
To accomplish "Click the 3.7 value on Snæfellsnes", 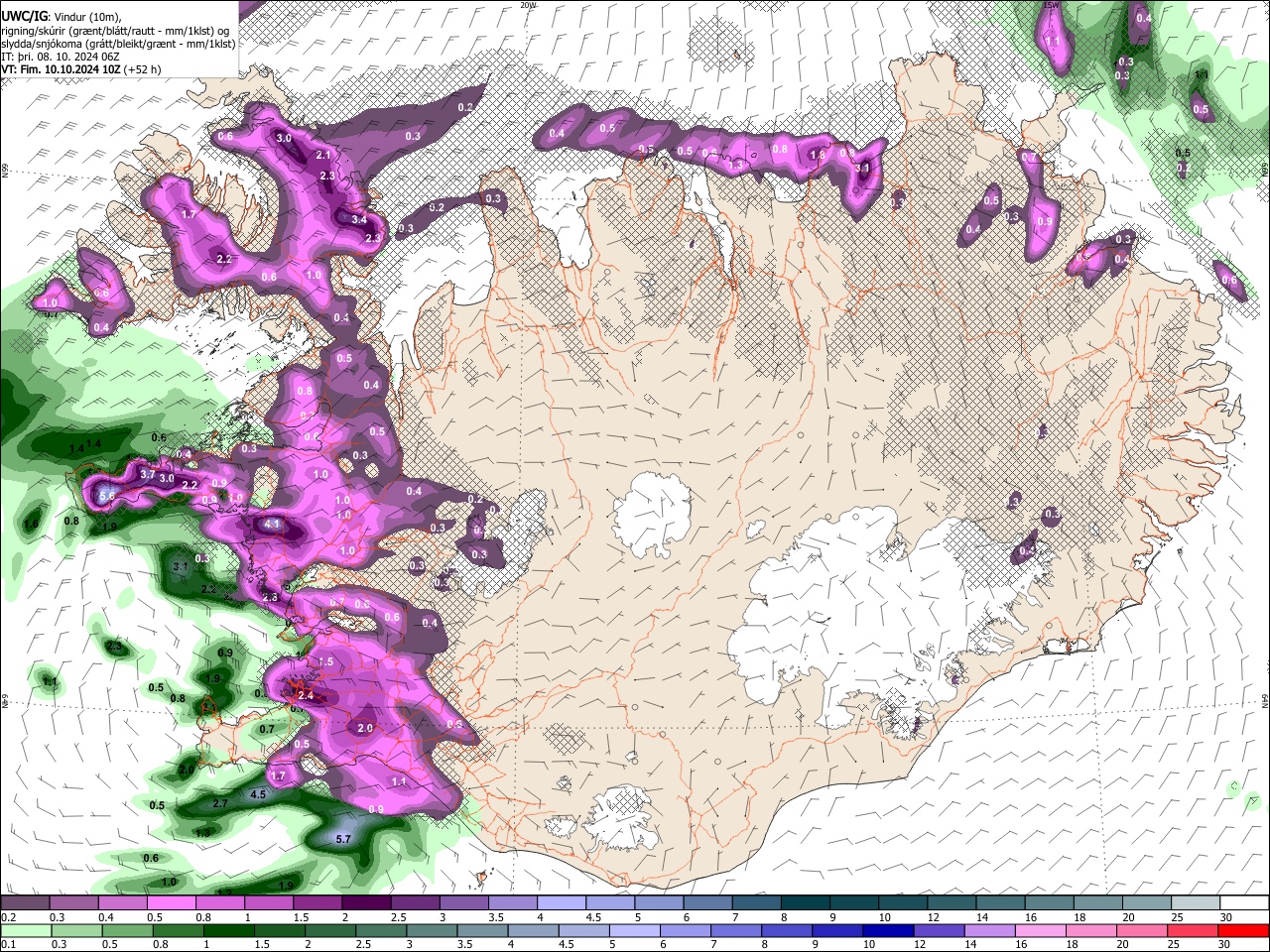I will coord(147,475).
